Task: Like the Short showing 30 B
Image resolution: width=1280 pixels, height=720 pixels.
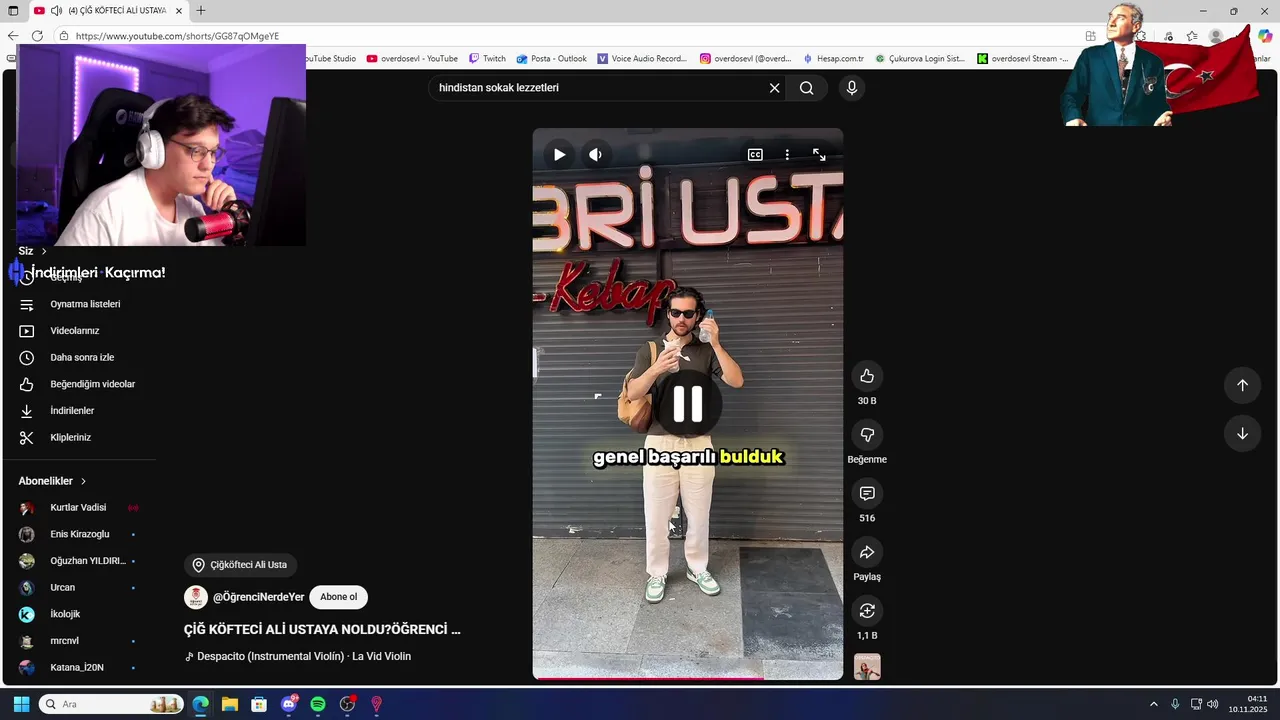Action: (867, 376)
